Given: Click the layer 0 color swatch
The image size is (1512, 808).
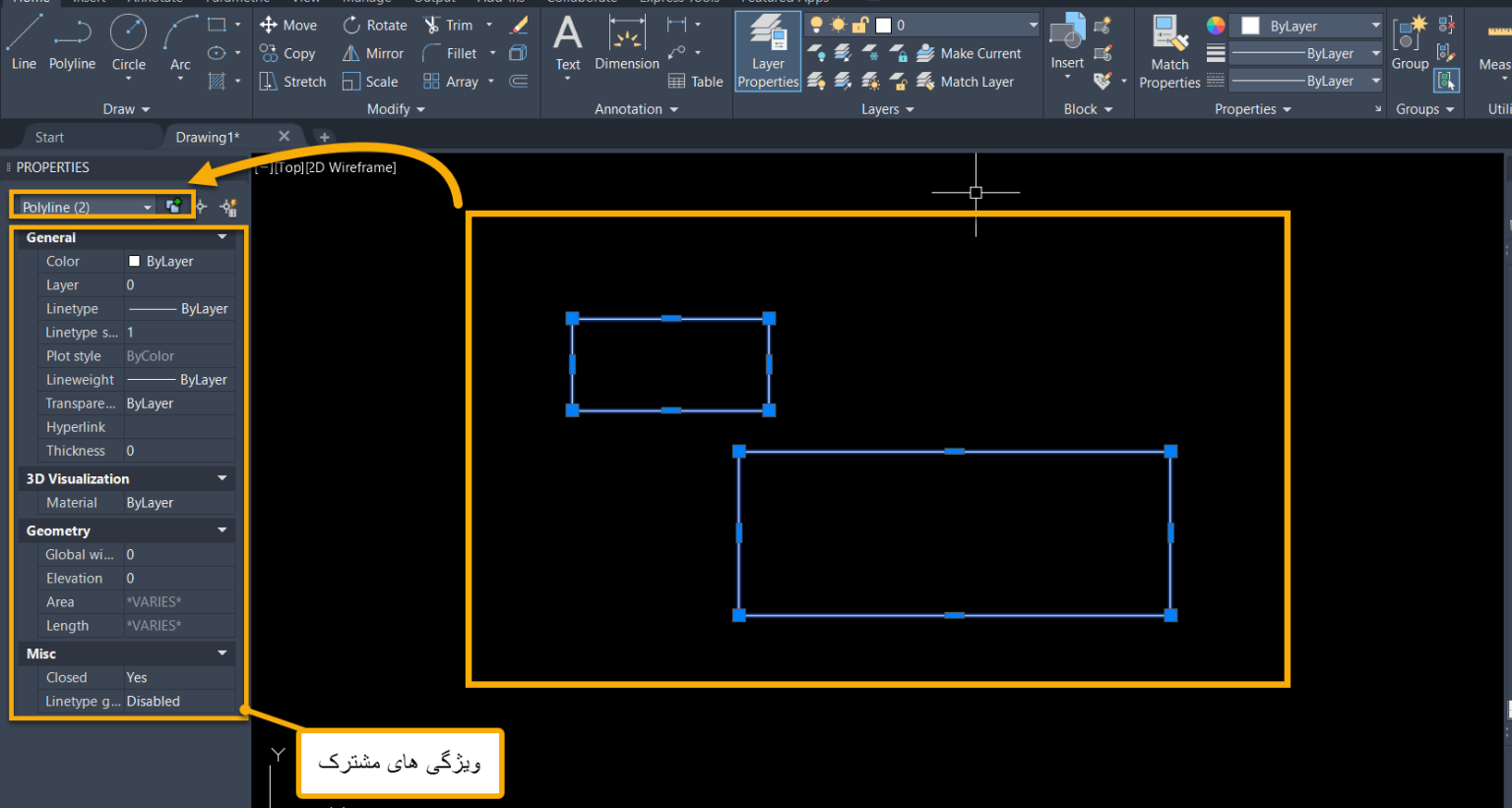Looking at the screenshot, I should (883, 26).
